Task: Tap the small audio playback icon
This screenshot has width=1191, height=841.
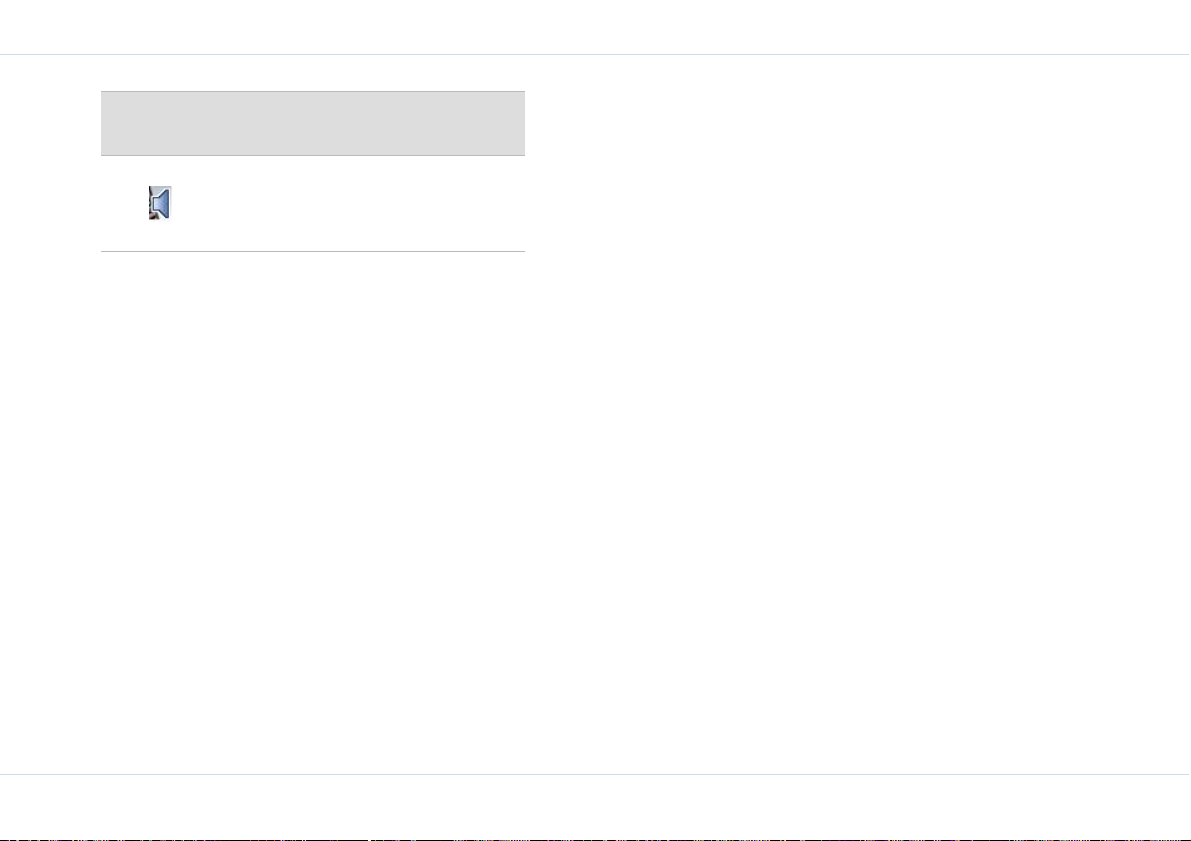Action: click(x=160, y=203)
